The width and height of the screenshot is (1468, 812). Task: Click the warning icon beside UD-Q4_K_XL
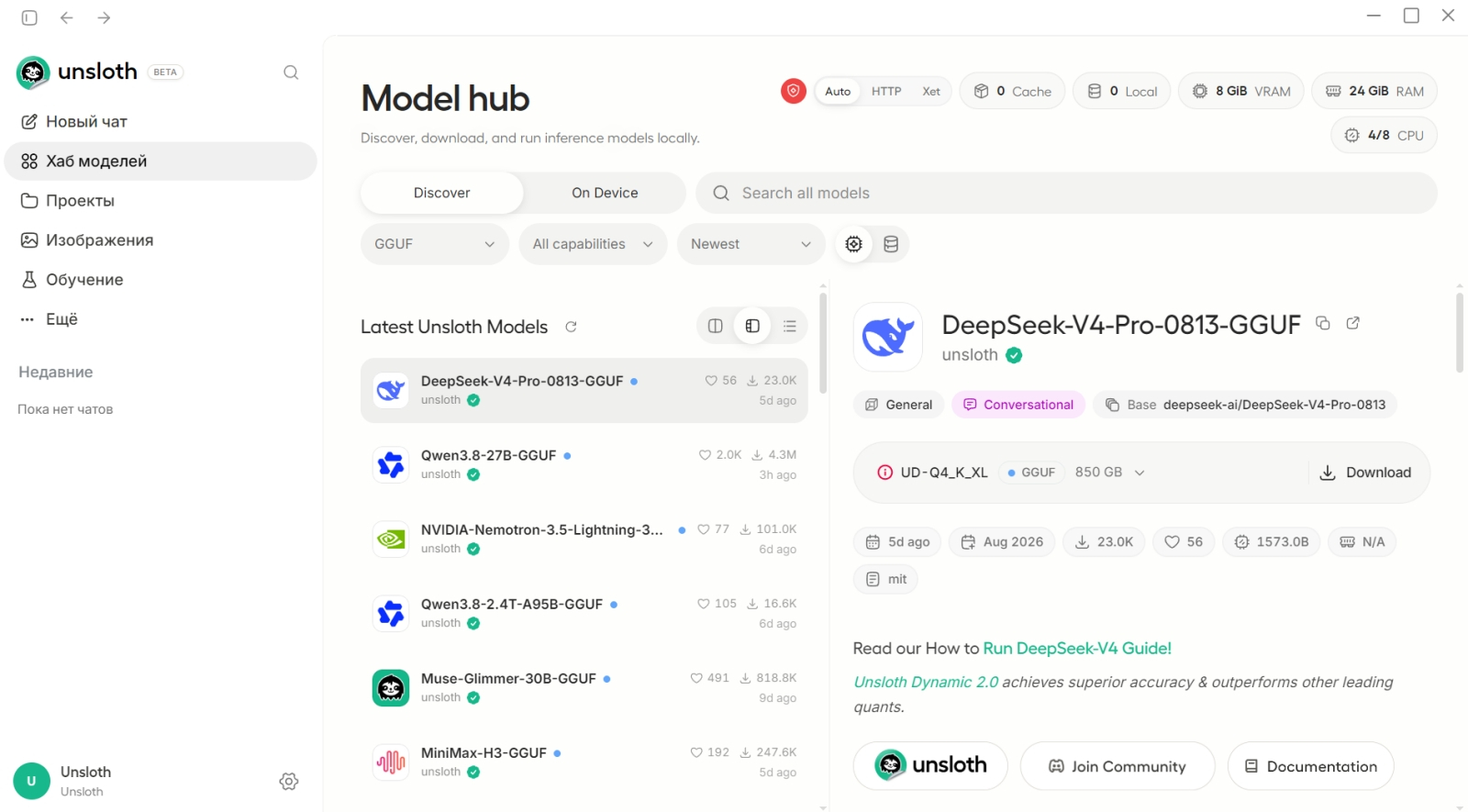click(885, 473)
